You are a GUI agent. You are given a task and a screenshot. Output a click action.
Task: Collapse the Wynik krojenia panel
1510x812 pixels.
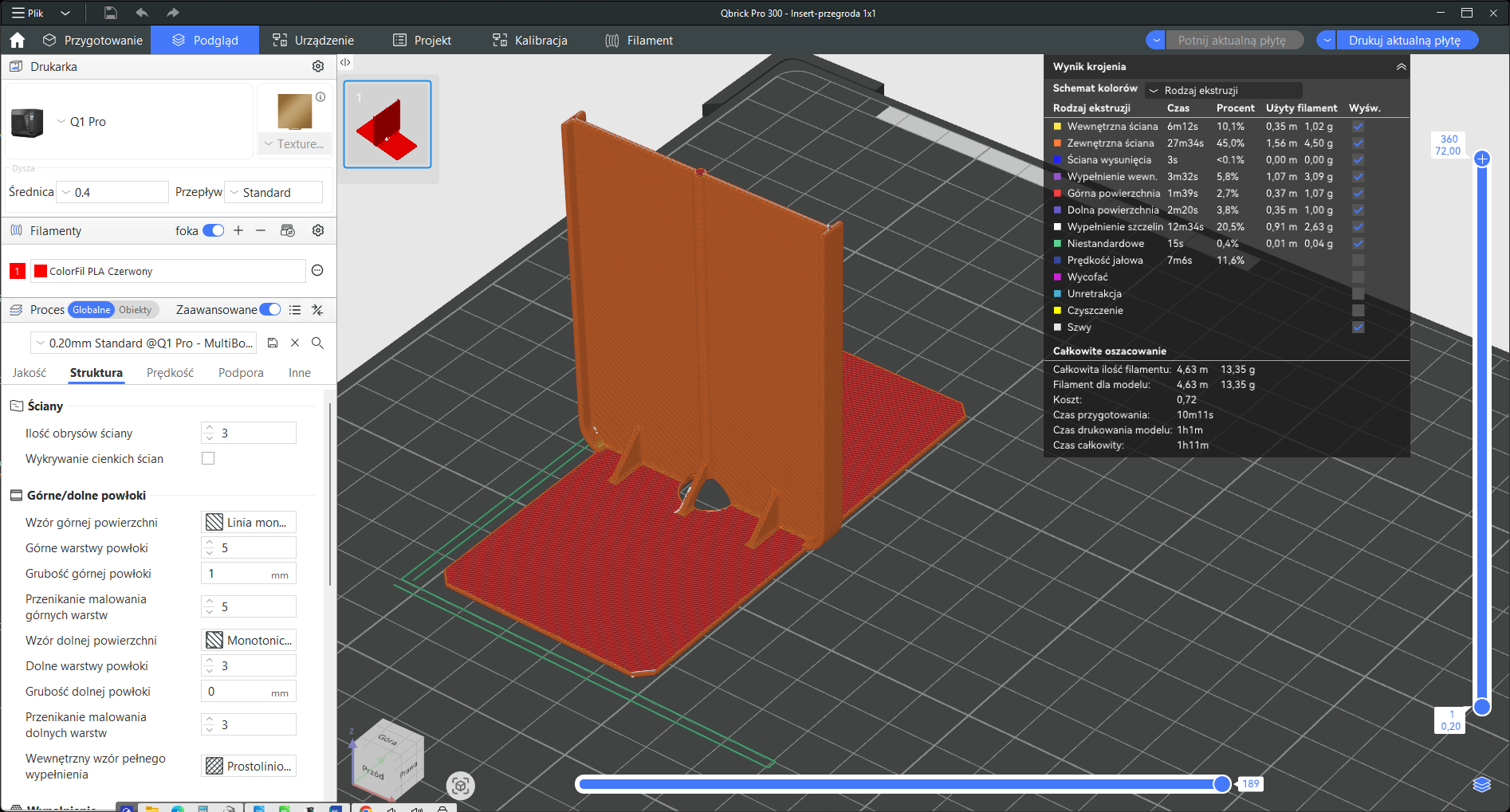tap(1401, 66)
